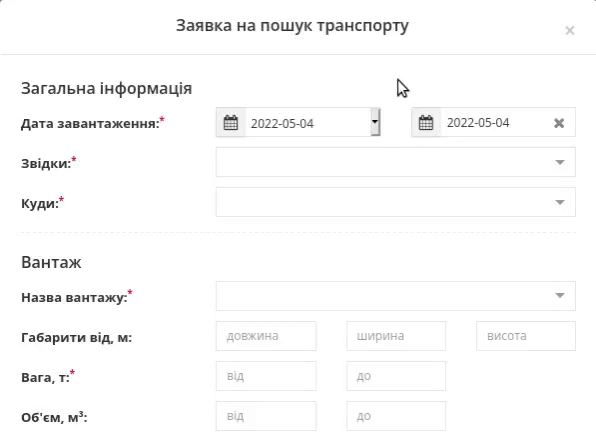
Task: Click the 'Вантаж' section heading
Action: pos(51,262)
